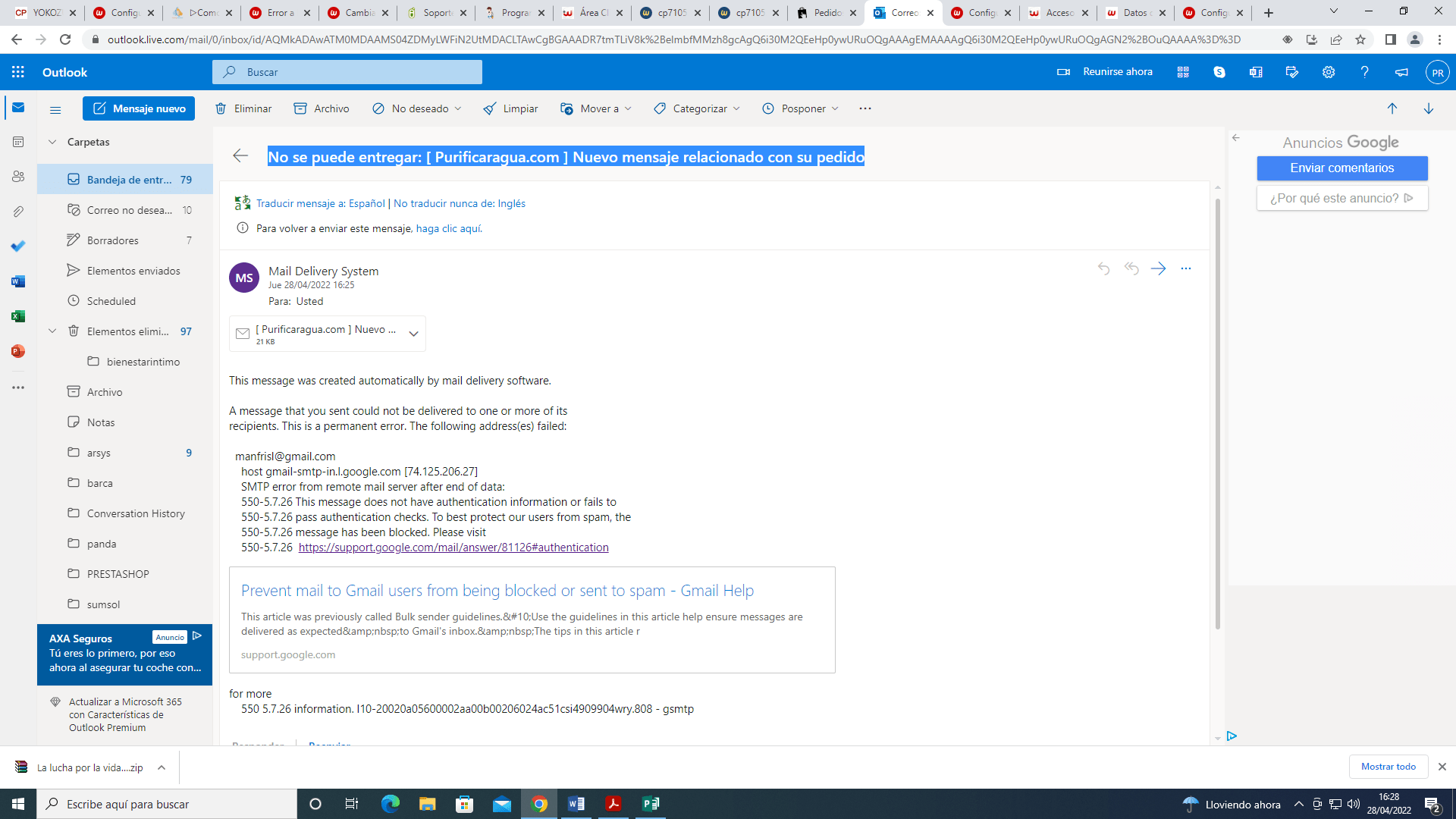This screenshot has width=1456, height=819.
Task: Click Limpiar in toolbar
Action: pos(510,108)
